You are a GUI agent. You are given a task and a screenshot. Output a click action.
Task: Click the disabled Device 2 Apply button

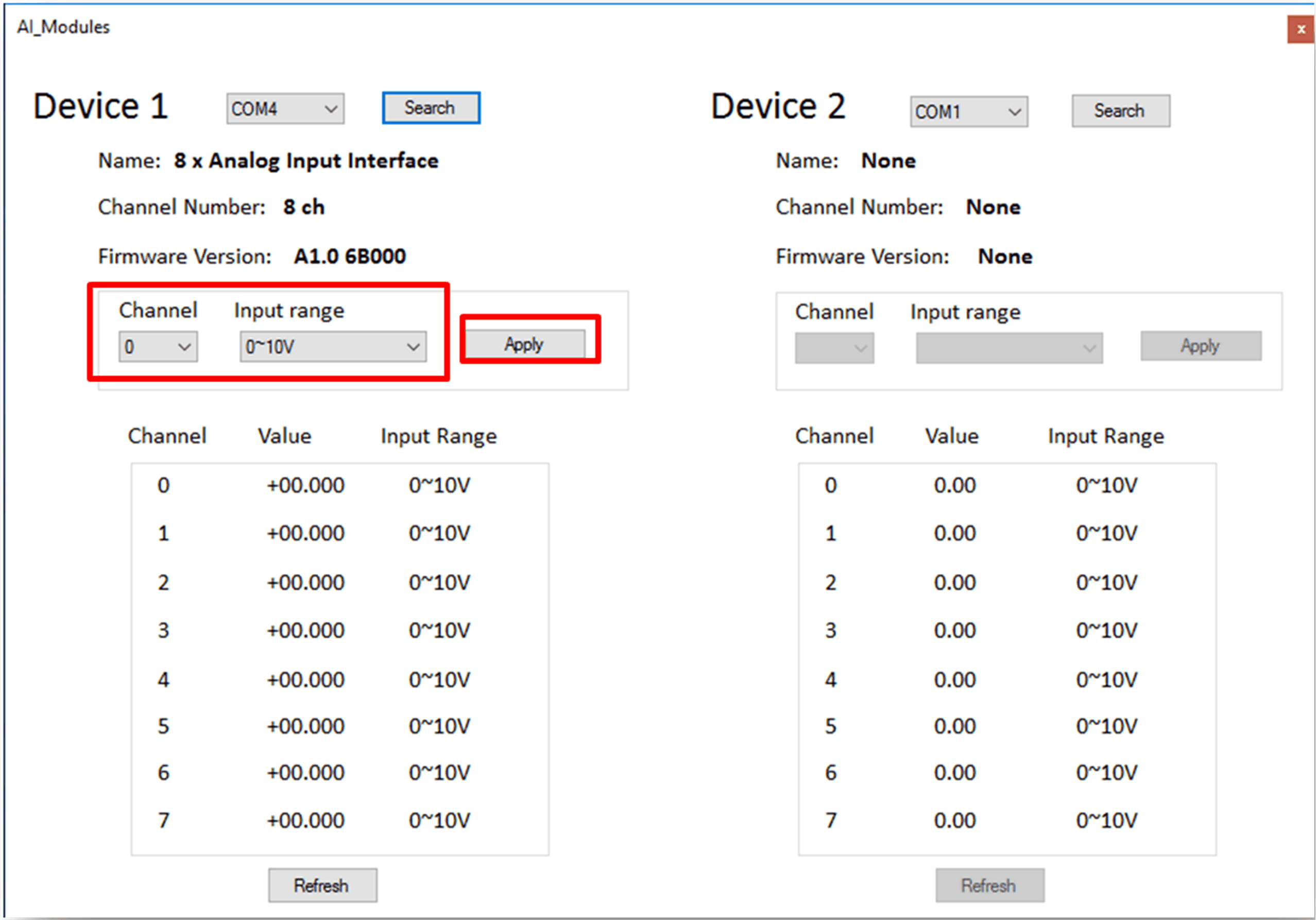click(1200, 346)
